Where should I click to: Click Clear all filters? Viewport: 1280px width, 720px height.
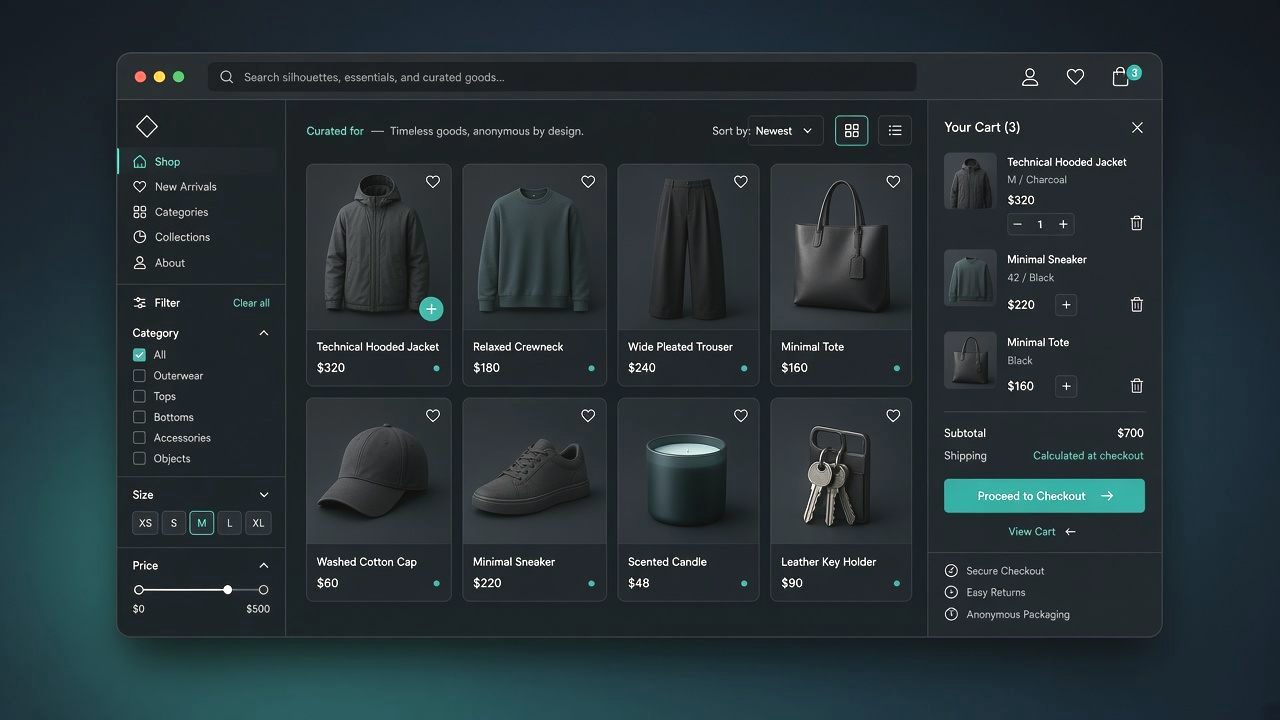251,303
